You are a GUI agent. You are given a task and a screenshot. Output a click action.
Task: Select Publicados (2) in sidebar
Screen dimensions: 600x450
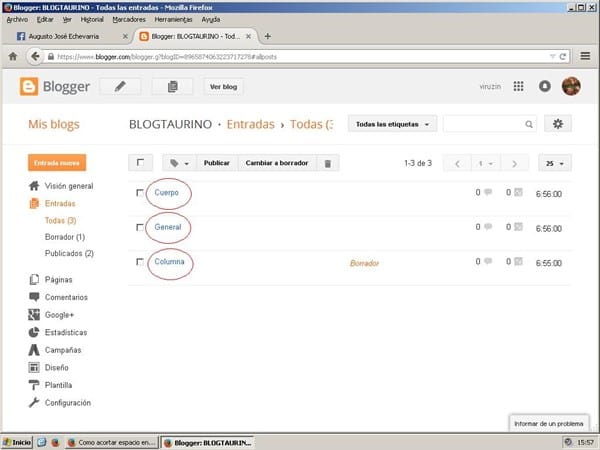click(x=69, y=253)
